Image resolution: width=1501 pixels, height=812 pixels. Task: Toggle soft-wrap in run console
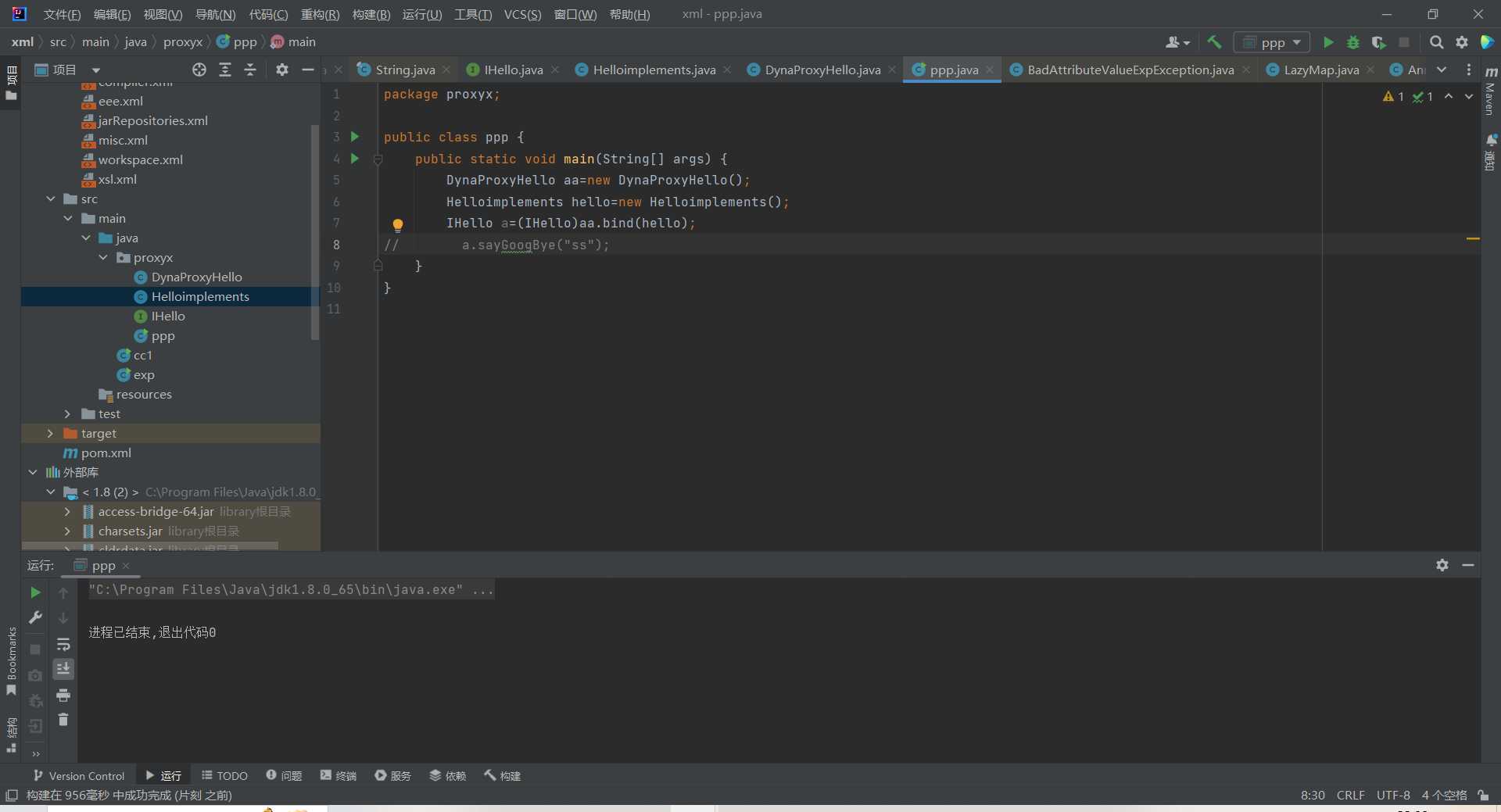pyautogui.click(x=63, y=644)
